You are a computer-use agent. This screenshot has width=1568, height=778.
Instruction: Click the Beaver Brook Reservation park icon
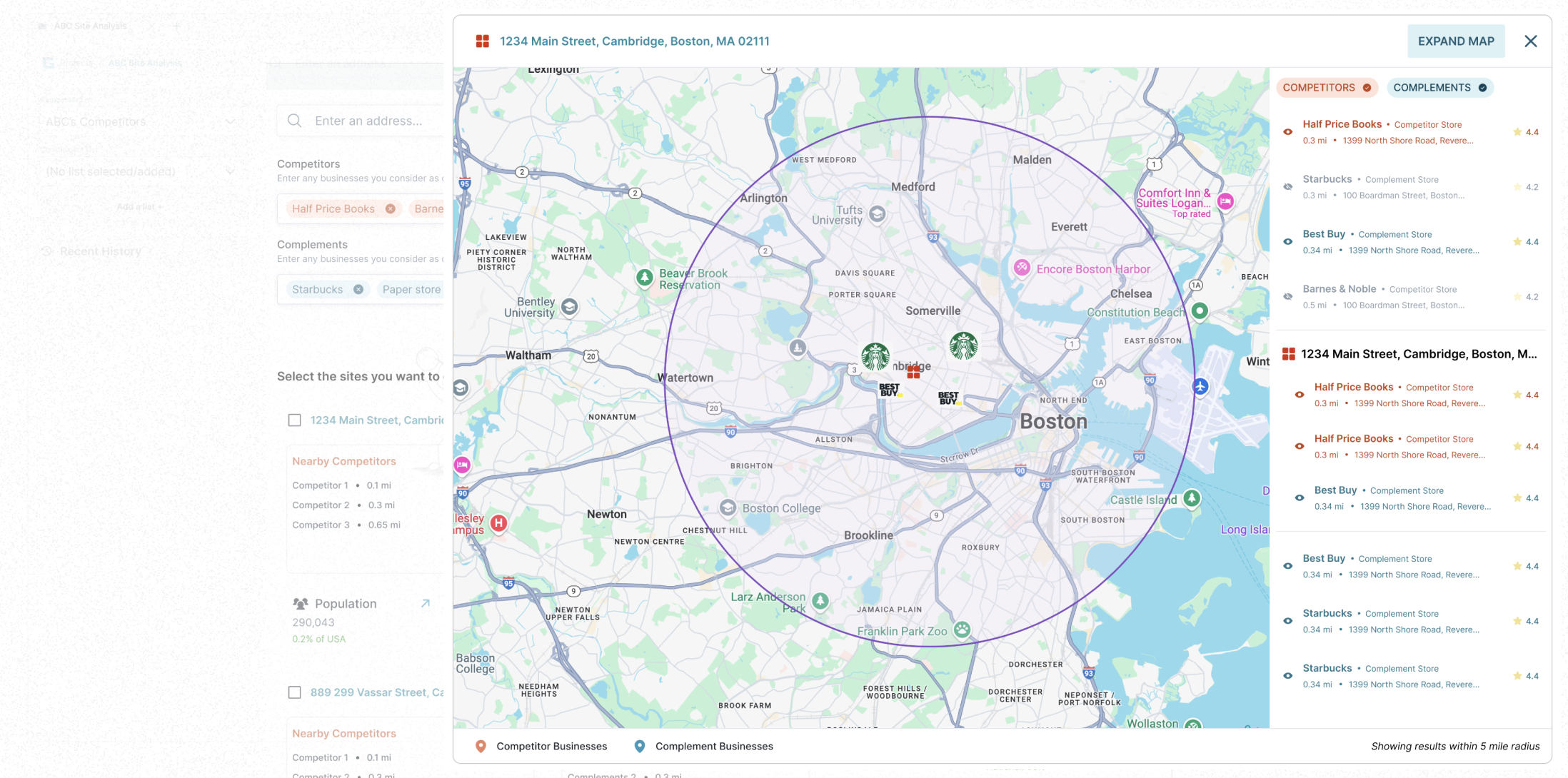click(645, 278)
